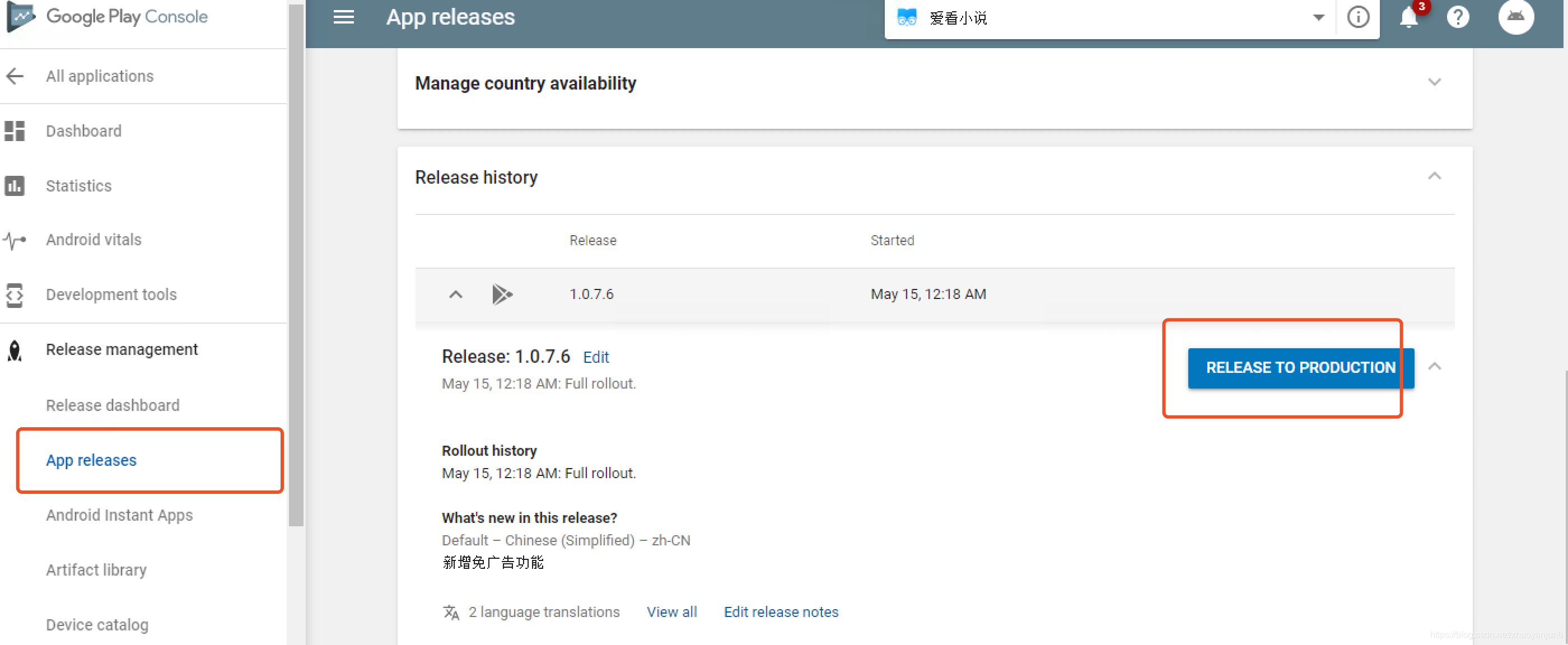Image resolution: width=1568 pixels, height=645 pixels.
Task: Open the notifications bell
Action: pyautogui.click(x=1408, y=17)
